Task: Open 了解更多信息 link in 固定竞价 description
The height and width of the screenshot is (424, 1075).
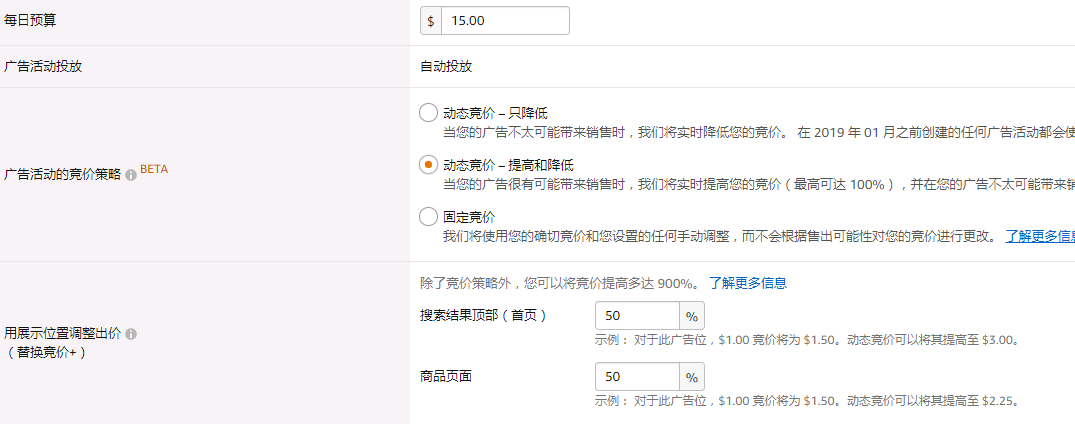Action: point(1040,237)
